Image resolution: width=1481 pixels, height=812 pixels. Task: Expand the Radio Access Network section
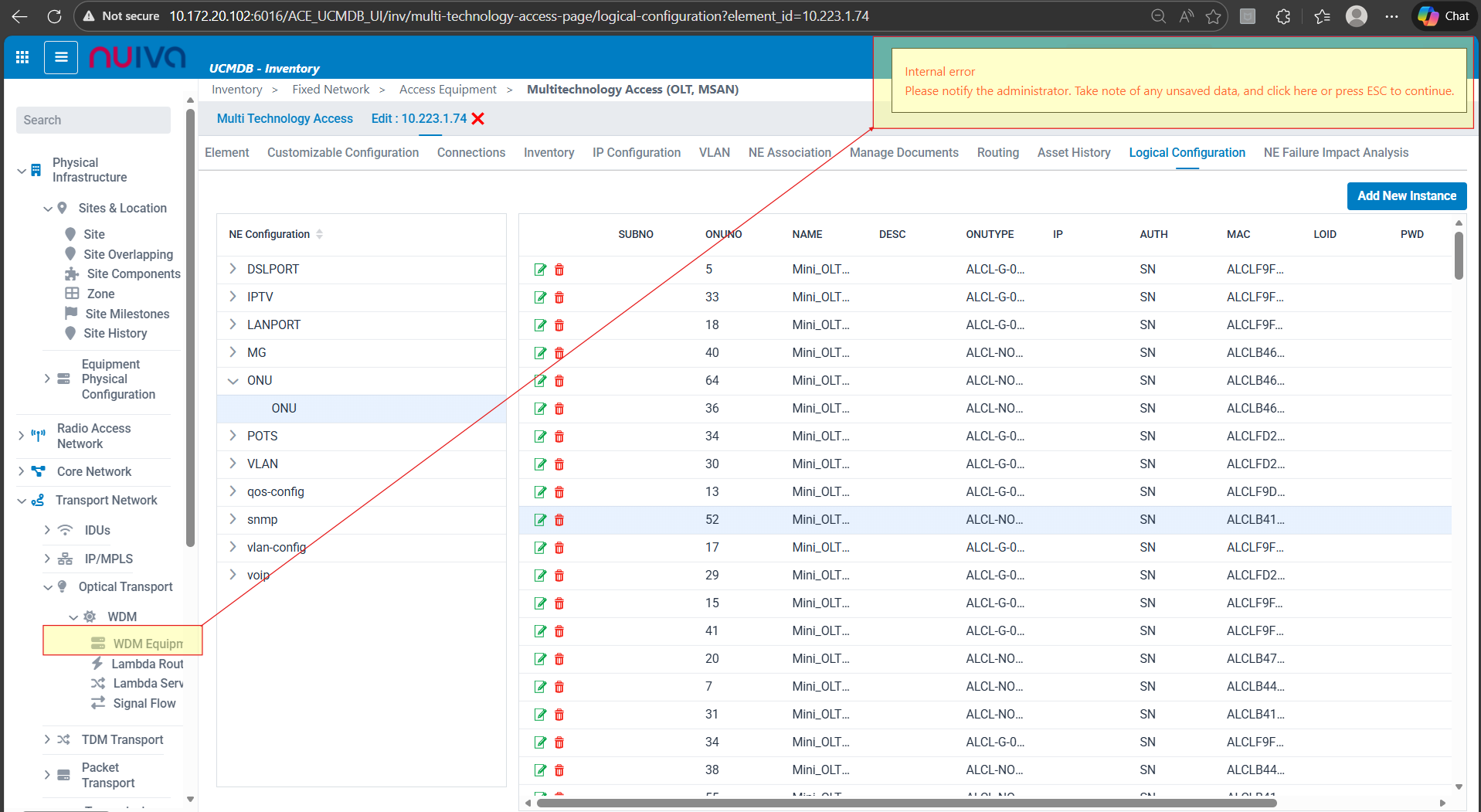[x=22, y=436]
